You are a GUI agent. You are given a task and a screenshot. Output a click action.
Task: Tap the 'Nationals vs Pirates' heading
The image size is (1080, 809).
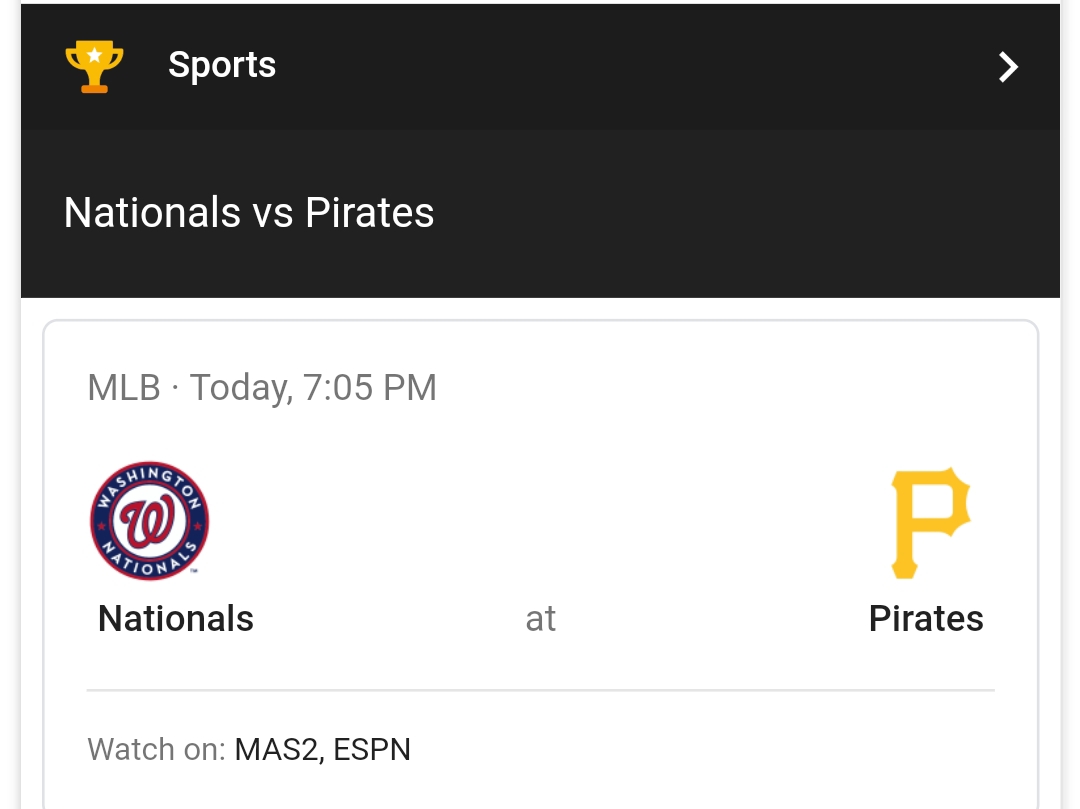click(x=249, y=213)
